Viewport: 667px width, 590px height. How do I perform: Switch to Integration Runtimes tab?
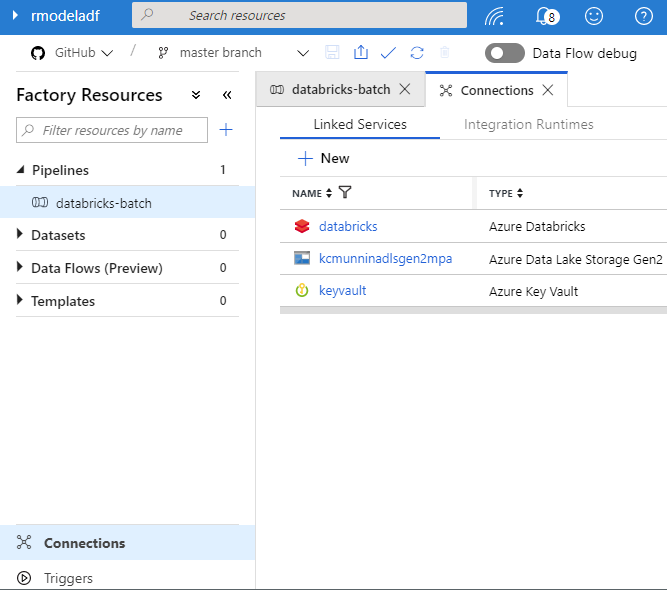[528, 124]
